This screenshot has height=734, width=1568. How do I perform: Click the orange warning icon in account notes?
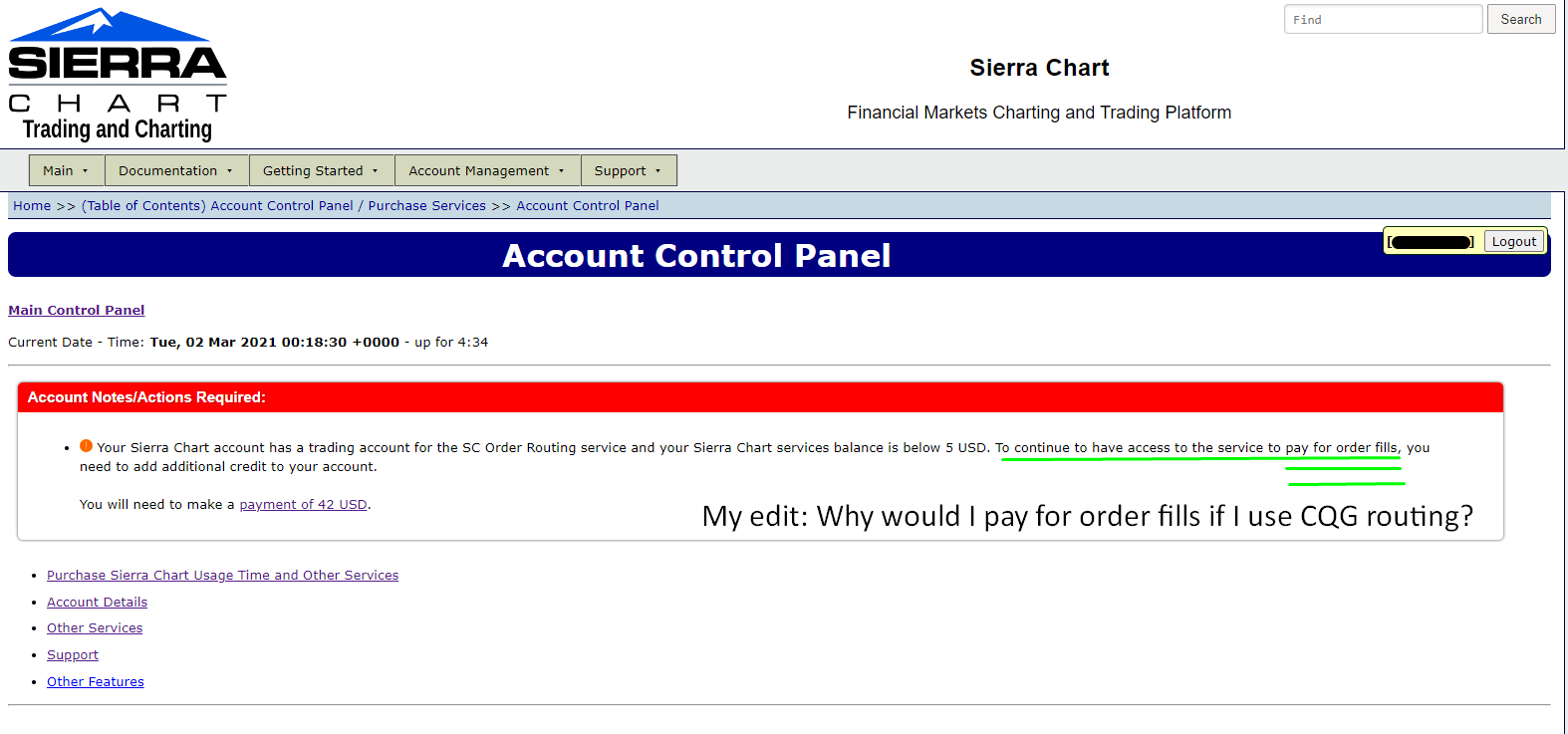click(86, 446)
